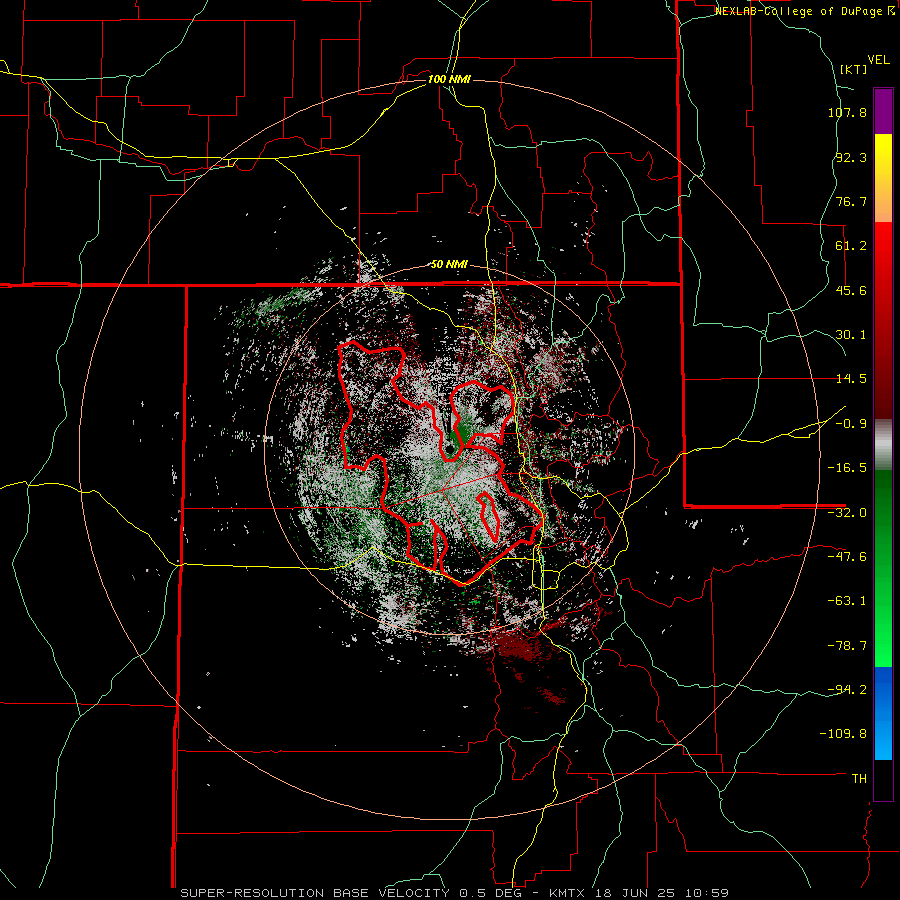Viewport: 900px width, 900px height.
Task: Click the dark red outbound velocity patch
Action: tap(519, 647)
